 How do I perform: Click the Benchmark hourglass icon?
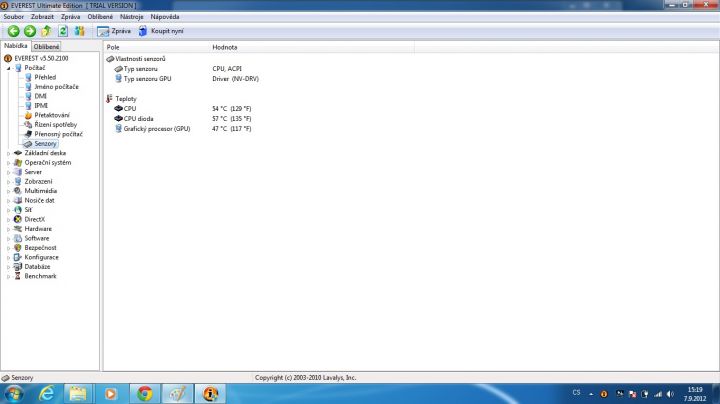pos(18,276)
